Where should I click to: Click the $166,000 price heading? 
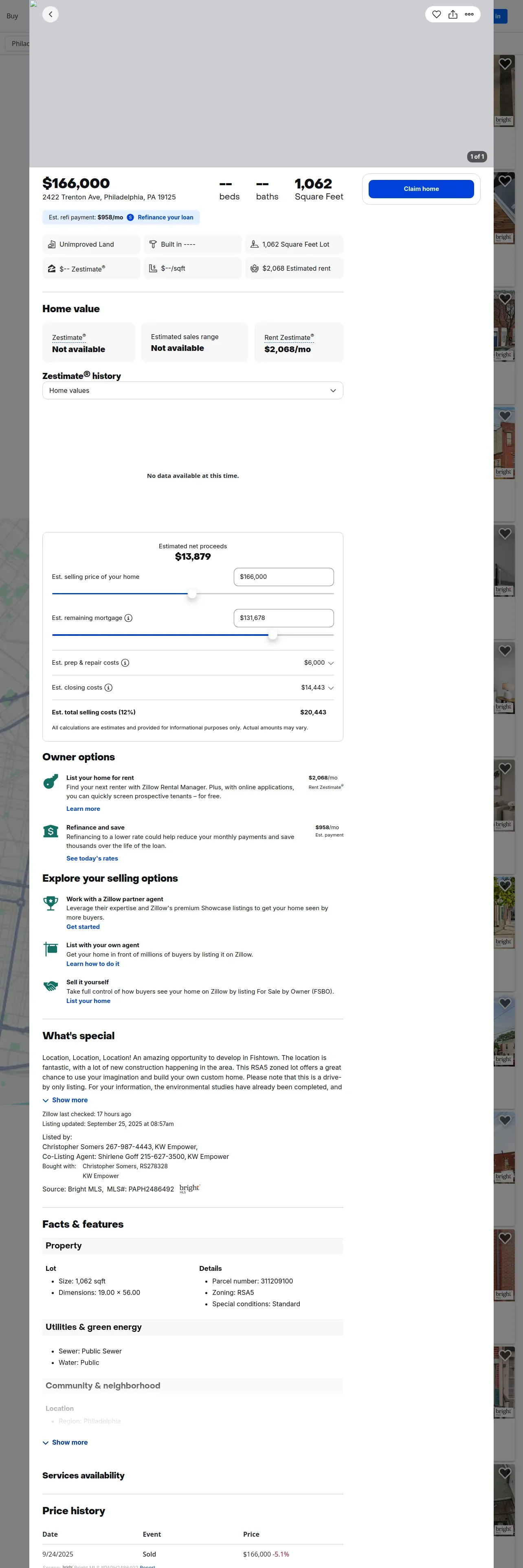click(x=76, y=183)
